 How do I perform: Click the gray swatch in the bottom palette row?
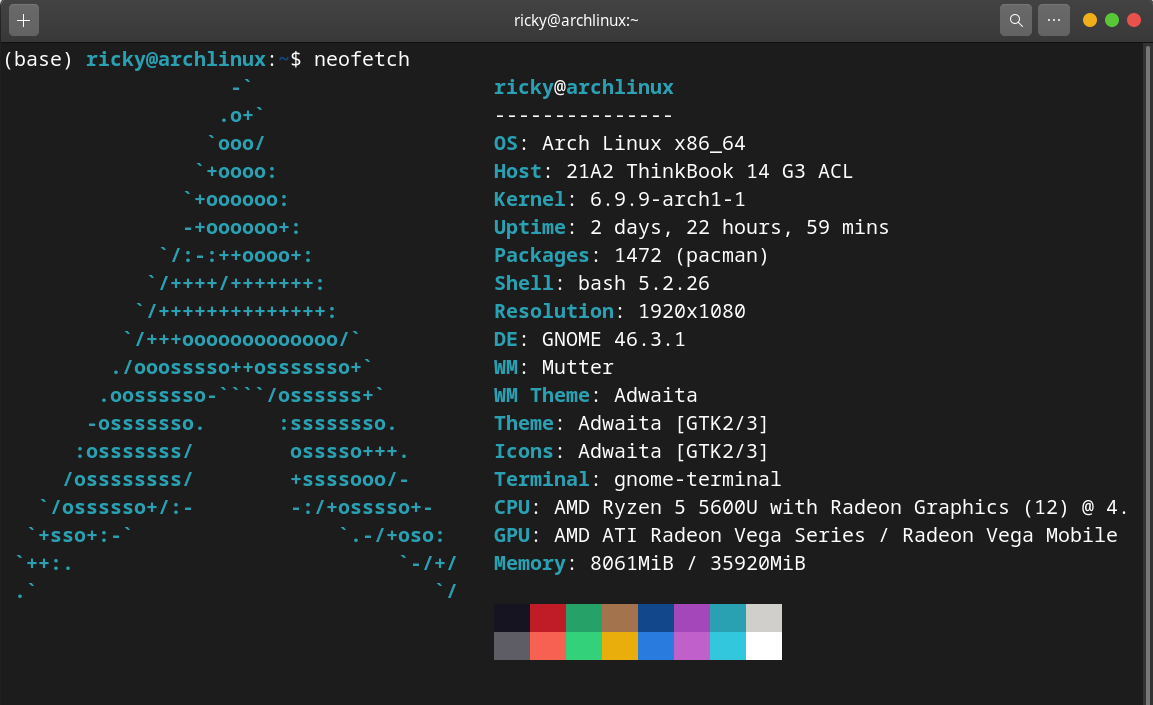(512, 648)
